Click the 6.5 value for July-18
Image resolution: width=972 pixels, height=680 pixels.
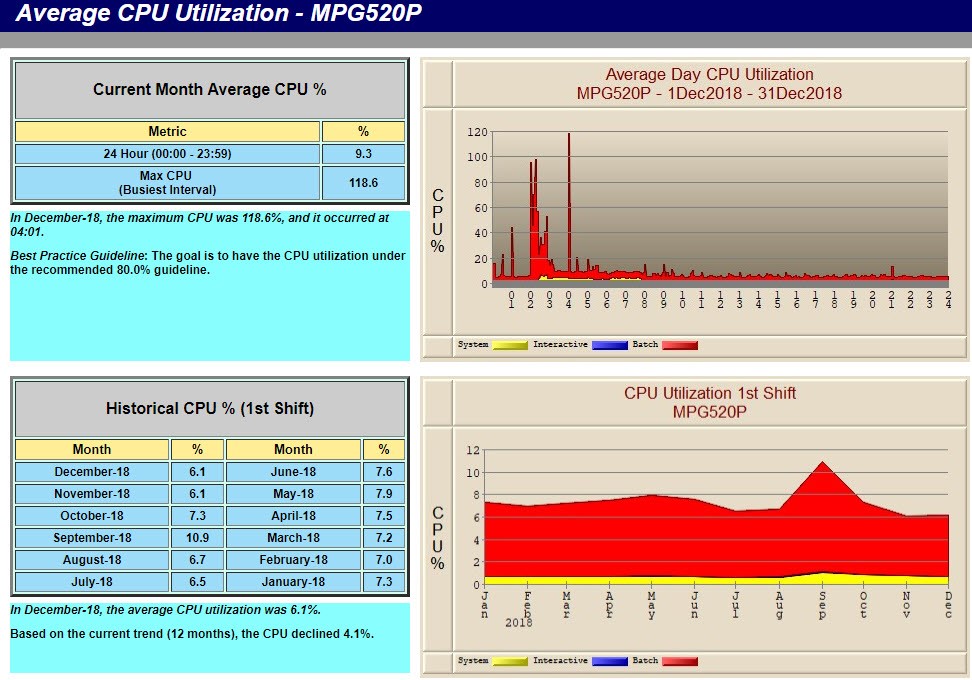(x=197, y=582)
